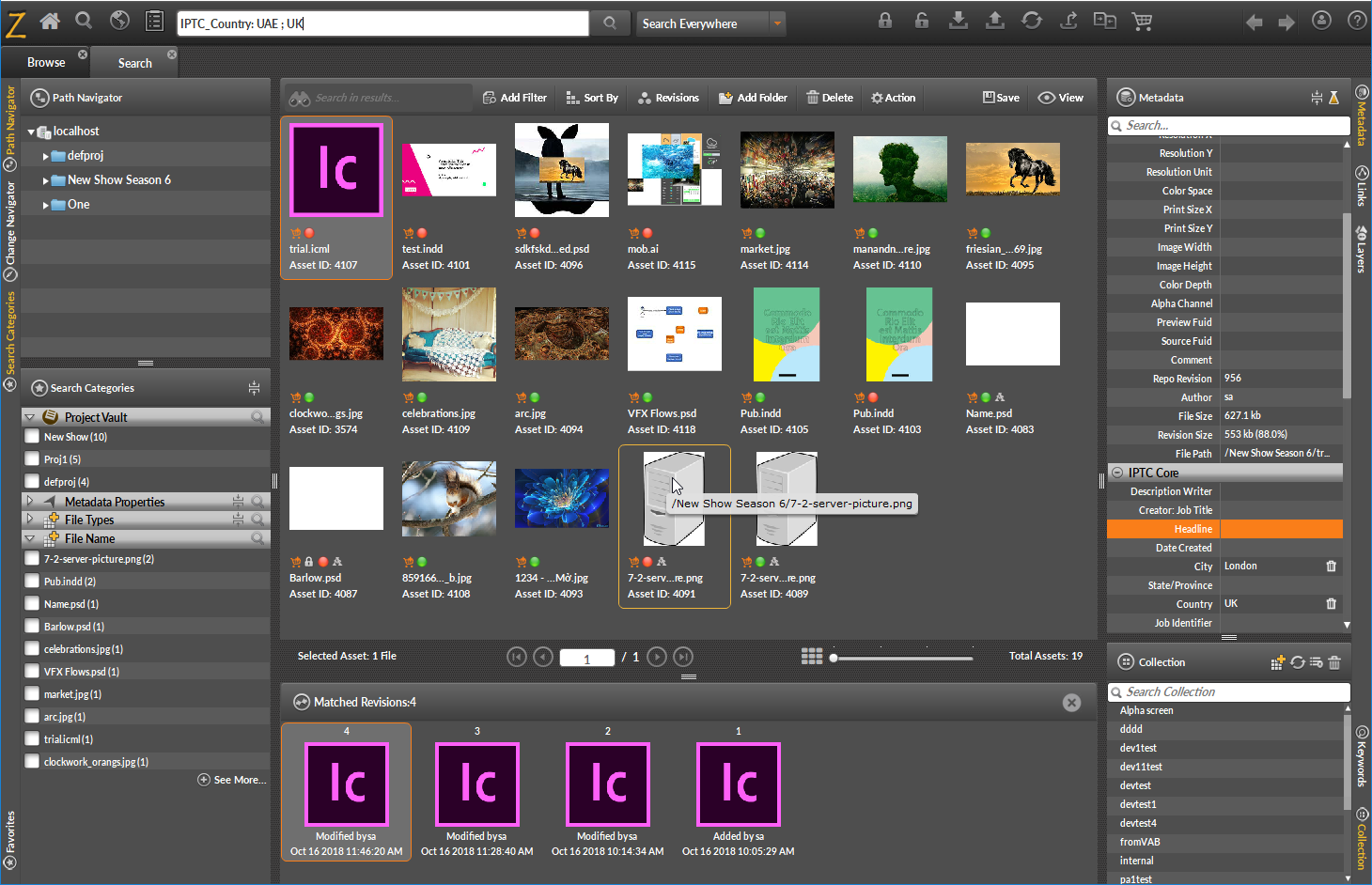
Task: Check the market.jpg (1) checkbox
Action: click(x=32, y=694)
